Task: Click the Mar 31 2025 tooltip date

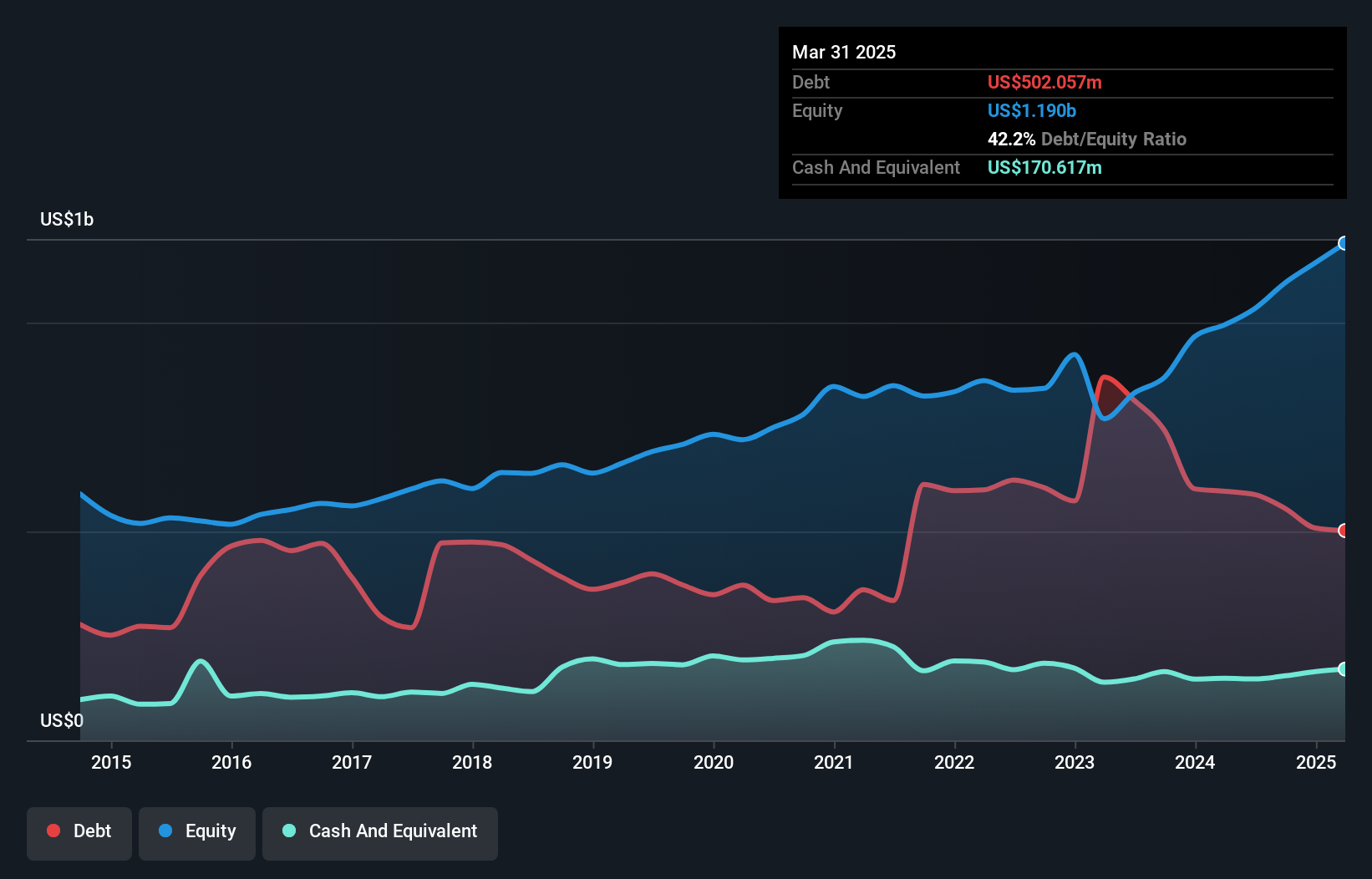Action: 844,52
